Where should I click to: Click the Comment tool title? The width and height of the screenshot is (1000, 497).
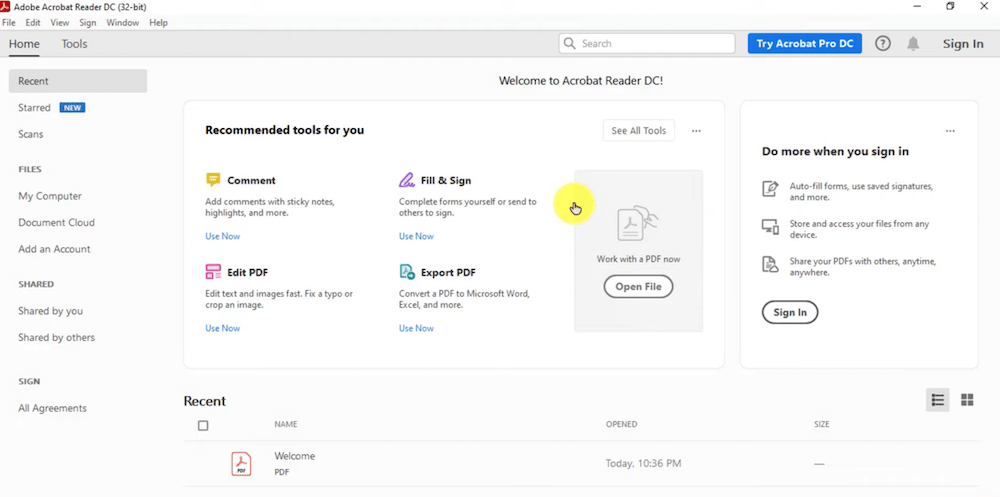click(251, 181)
